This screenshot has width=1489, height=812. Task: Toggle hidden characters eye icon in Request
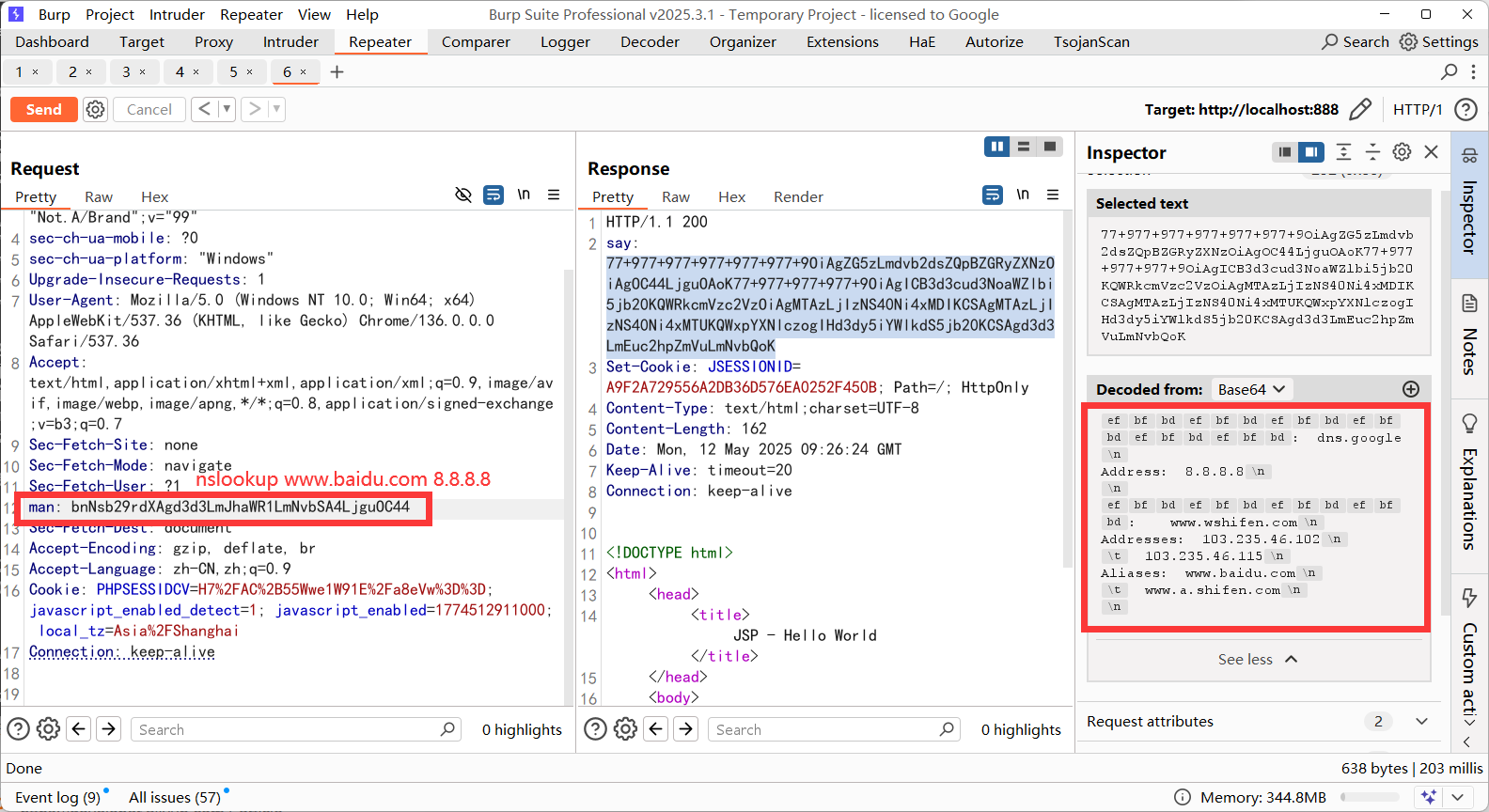click(x=463, y=195)
